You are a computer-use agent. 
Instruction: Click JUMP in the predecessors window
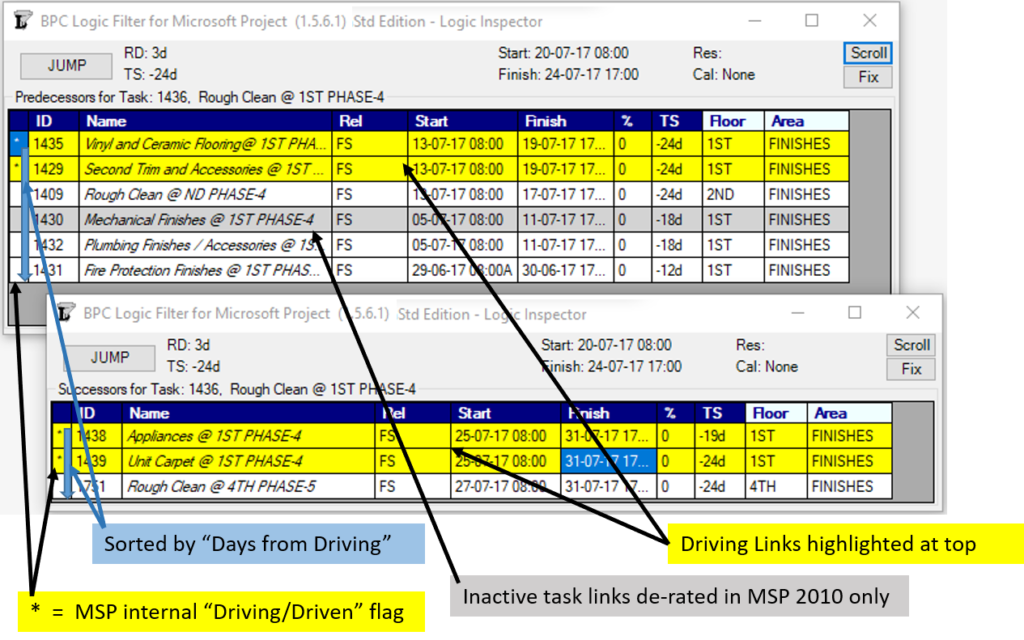(65, 65)
